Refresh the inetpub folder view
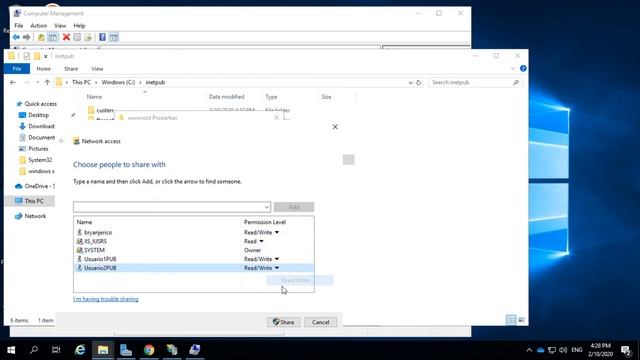Screen dimensions: 640x360 pyautogui.click(x=418, y=82)
